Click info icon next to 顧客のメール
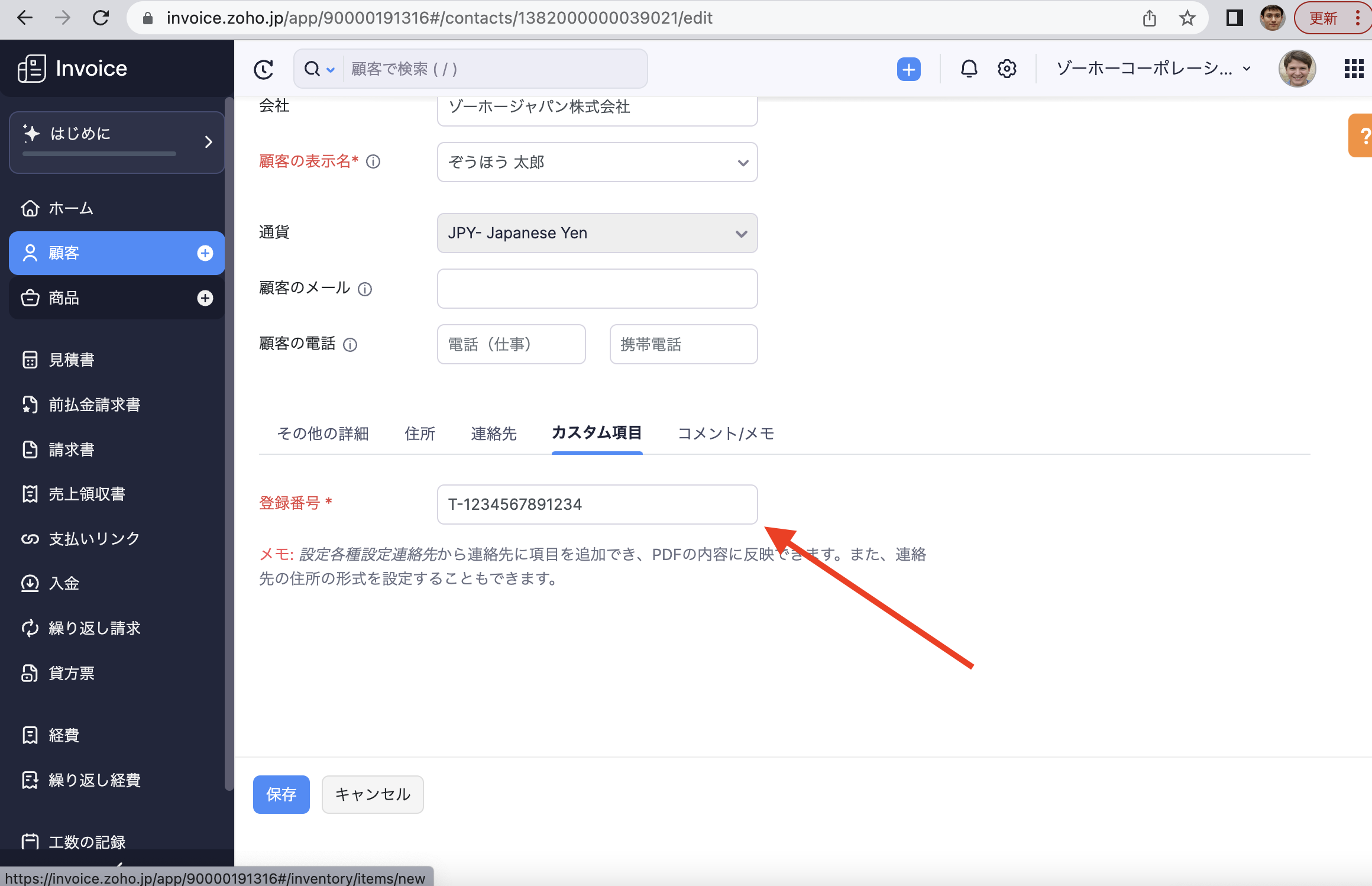The image size is (1372, 886). click(x=365, y=289)
